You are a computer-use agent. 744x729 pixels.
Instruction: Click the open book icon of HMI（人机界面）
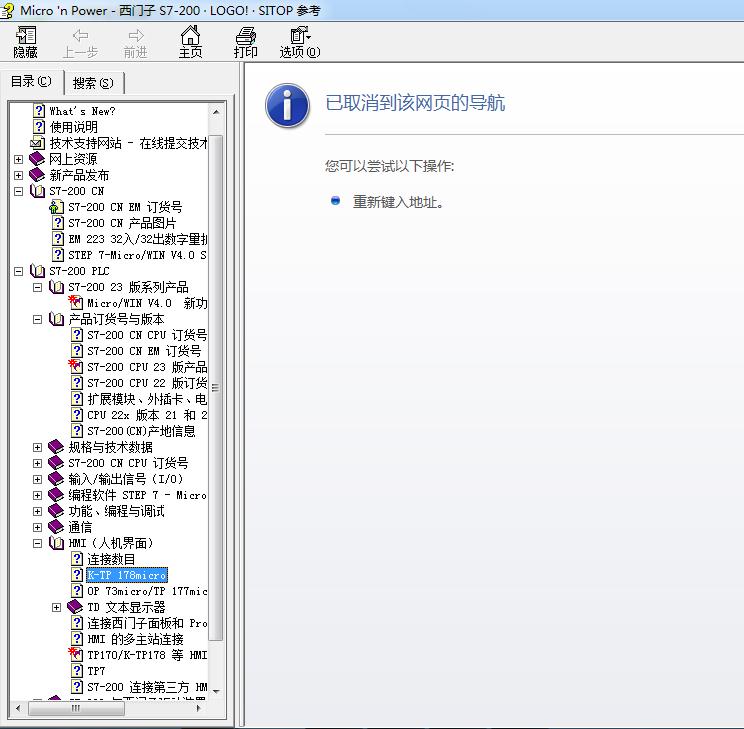click(56, 543)
